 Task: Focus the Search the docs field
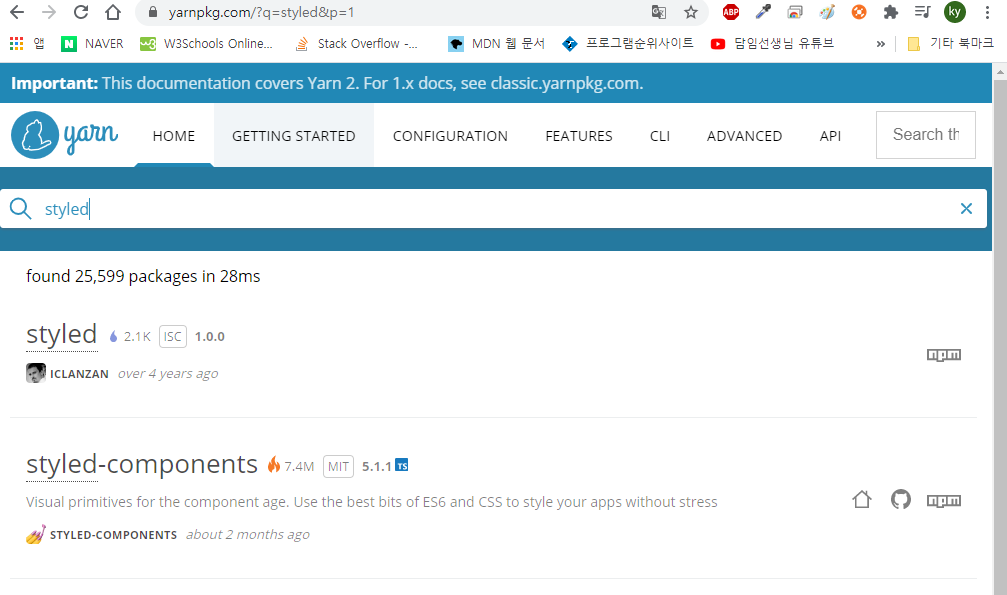tap(925, 135)
